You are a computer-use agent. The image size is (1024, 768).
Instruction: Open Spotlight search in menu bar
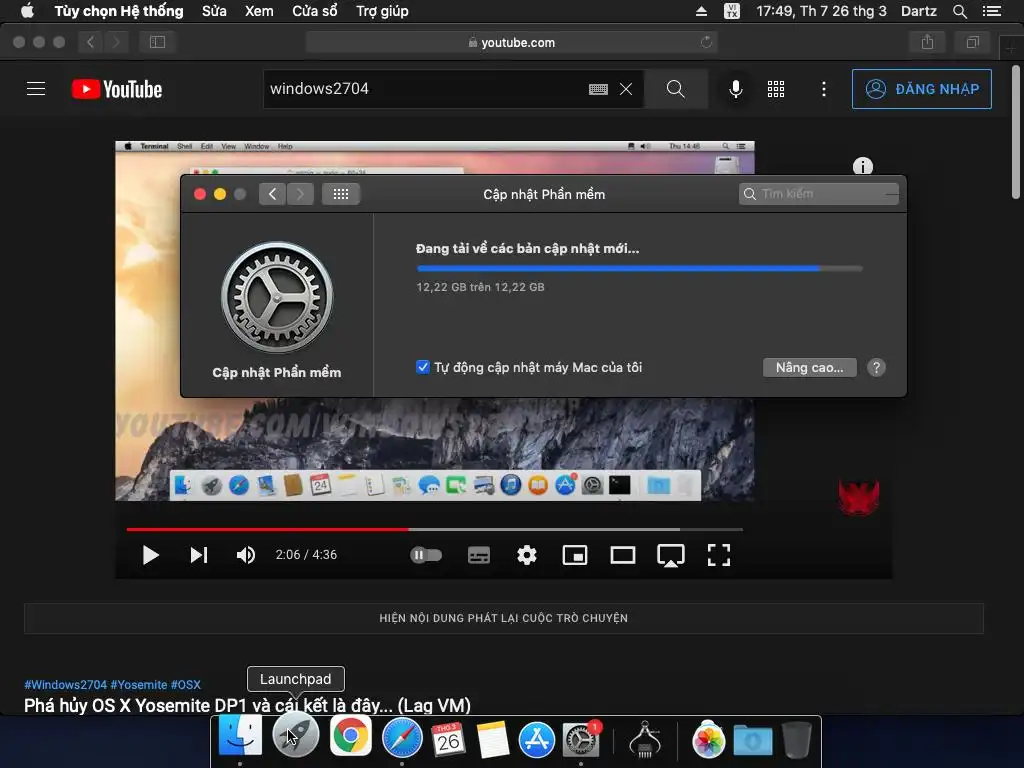(x=959, y=11)
